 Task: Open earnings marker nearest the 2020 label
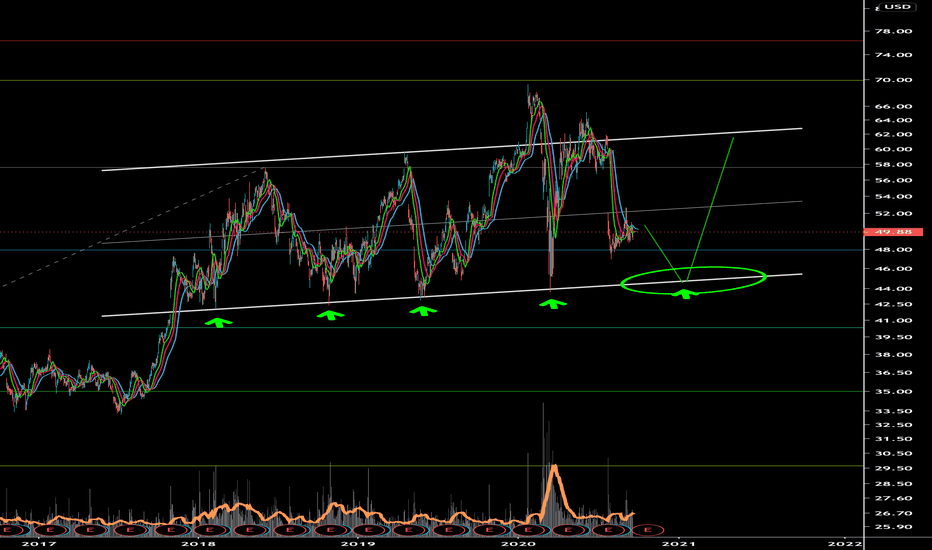(528, 529)
